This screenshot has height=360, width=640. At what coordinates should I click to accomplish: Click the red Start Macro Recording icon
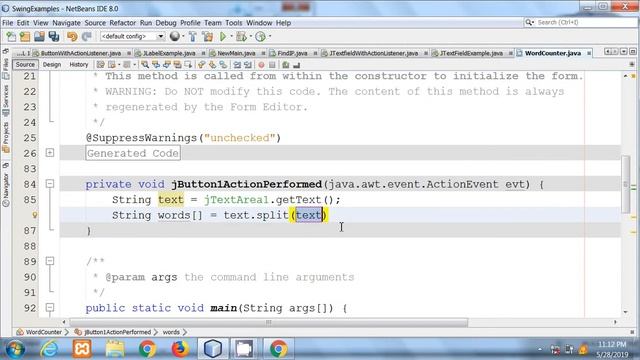pos(261,64)
